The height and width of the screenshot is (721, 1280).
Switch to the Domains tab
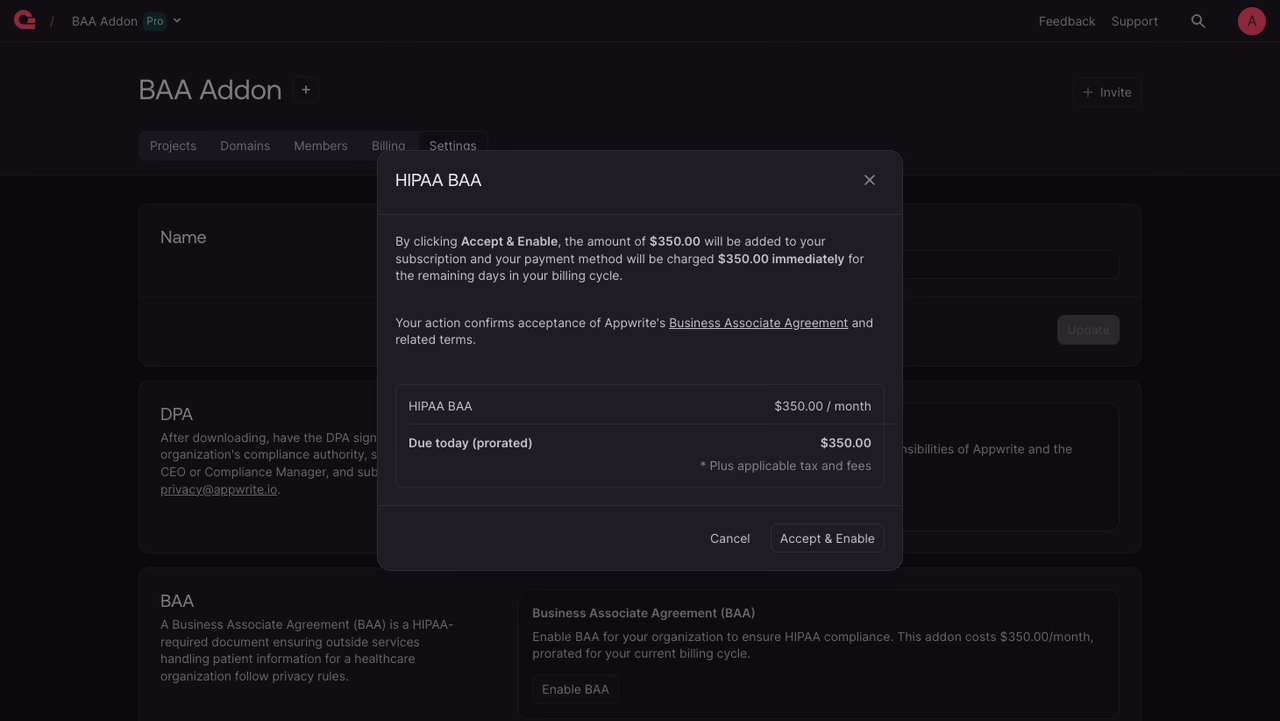click(245, 146)
